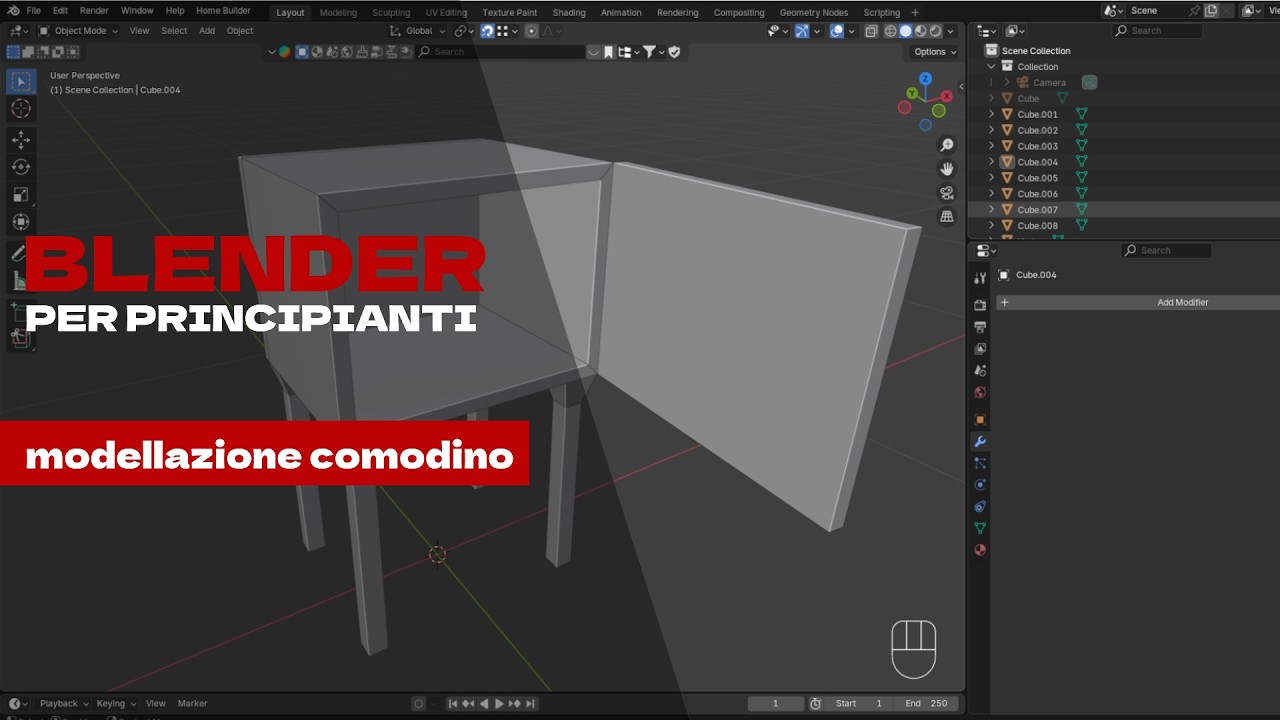The image size is (1280, 720).
Task: Jump to timeline start
Action: click(x=453, y=704)
